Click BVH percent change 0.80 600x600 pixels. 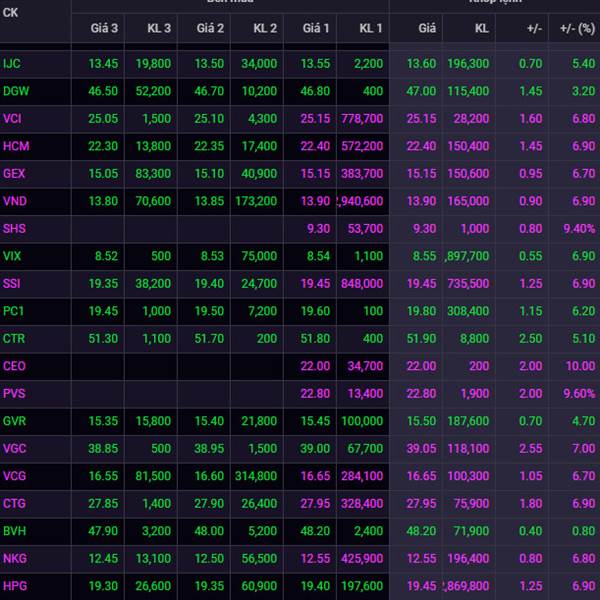[x=584, y=531]
